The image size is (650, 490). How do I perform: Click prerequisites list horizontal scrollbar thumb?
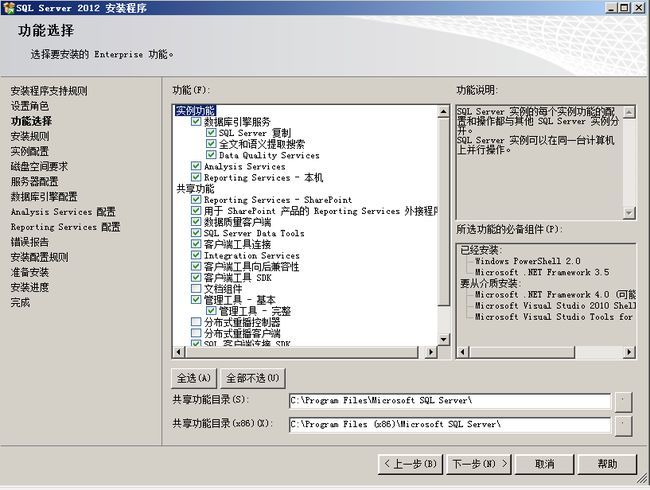coord(522,352)
